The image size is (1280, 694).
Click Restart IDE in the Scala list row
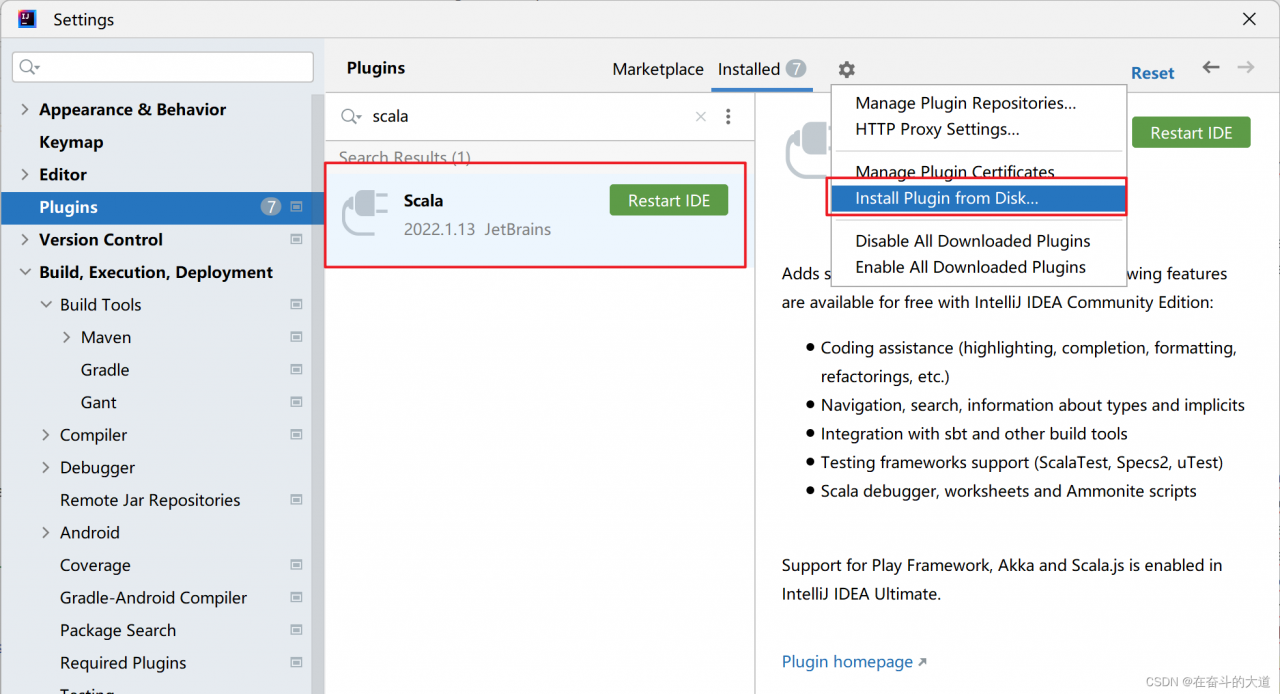click(x=669, y=200)
